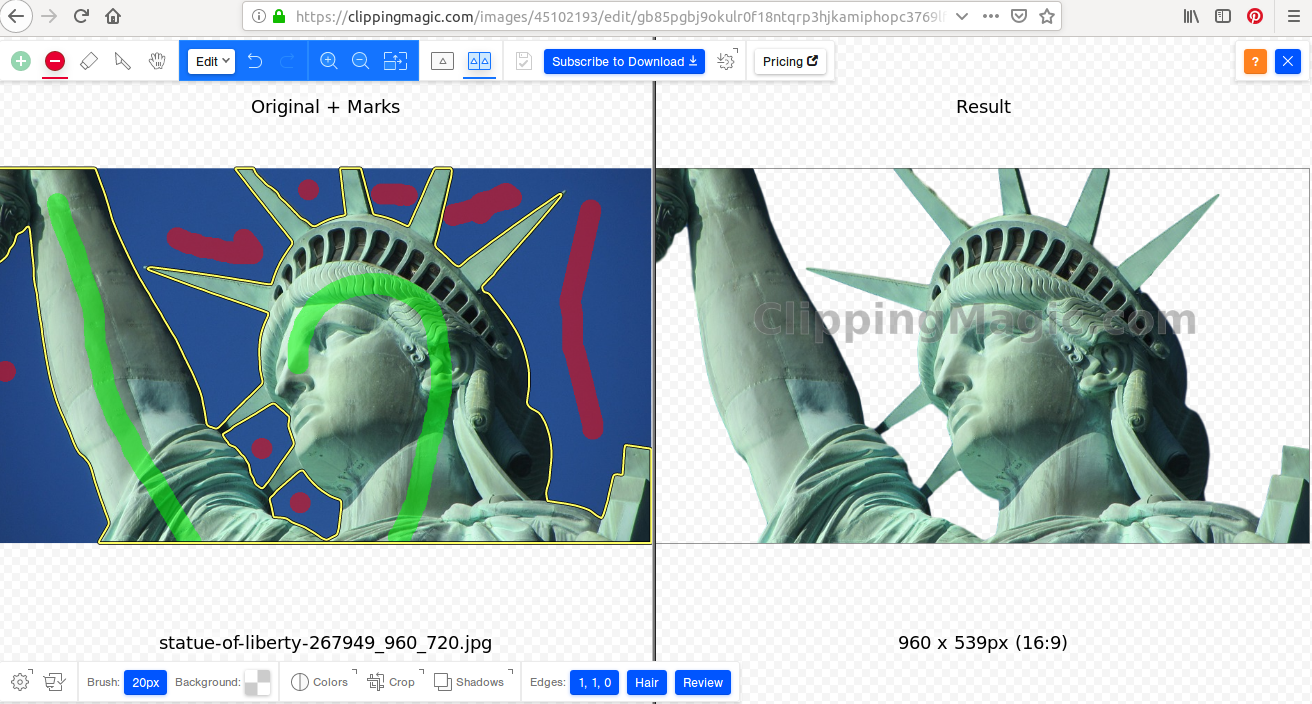
Task: Open the bulk settings icon in bottom bar
Action: (55, 682)
